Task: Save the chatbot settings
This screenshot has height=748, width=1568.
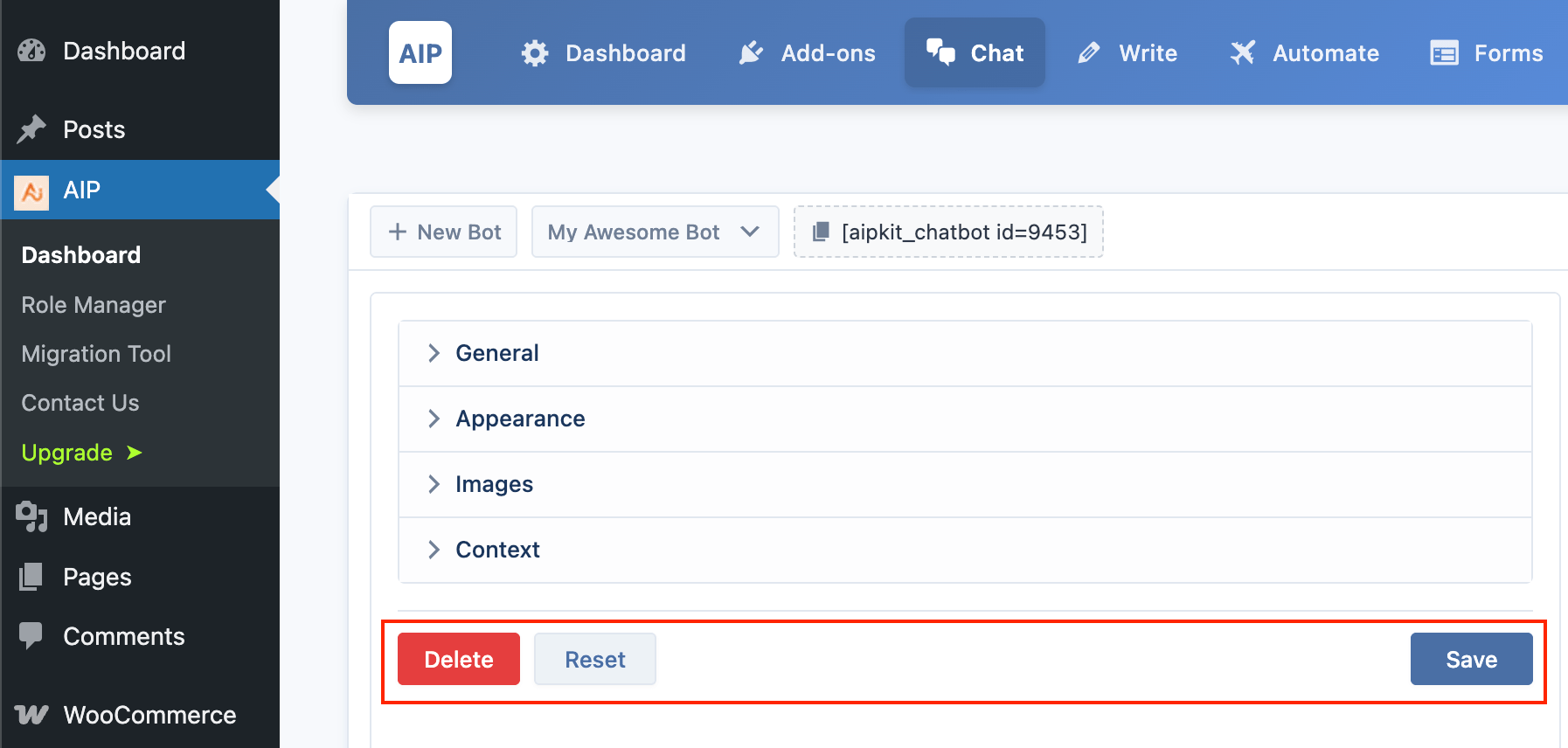Action: coord(1471,659)
